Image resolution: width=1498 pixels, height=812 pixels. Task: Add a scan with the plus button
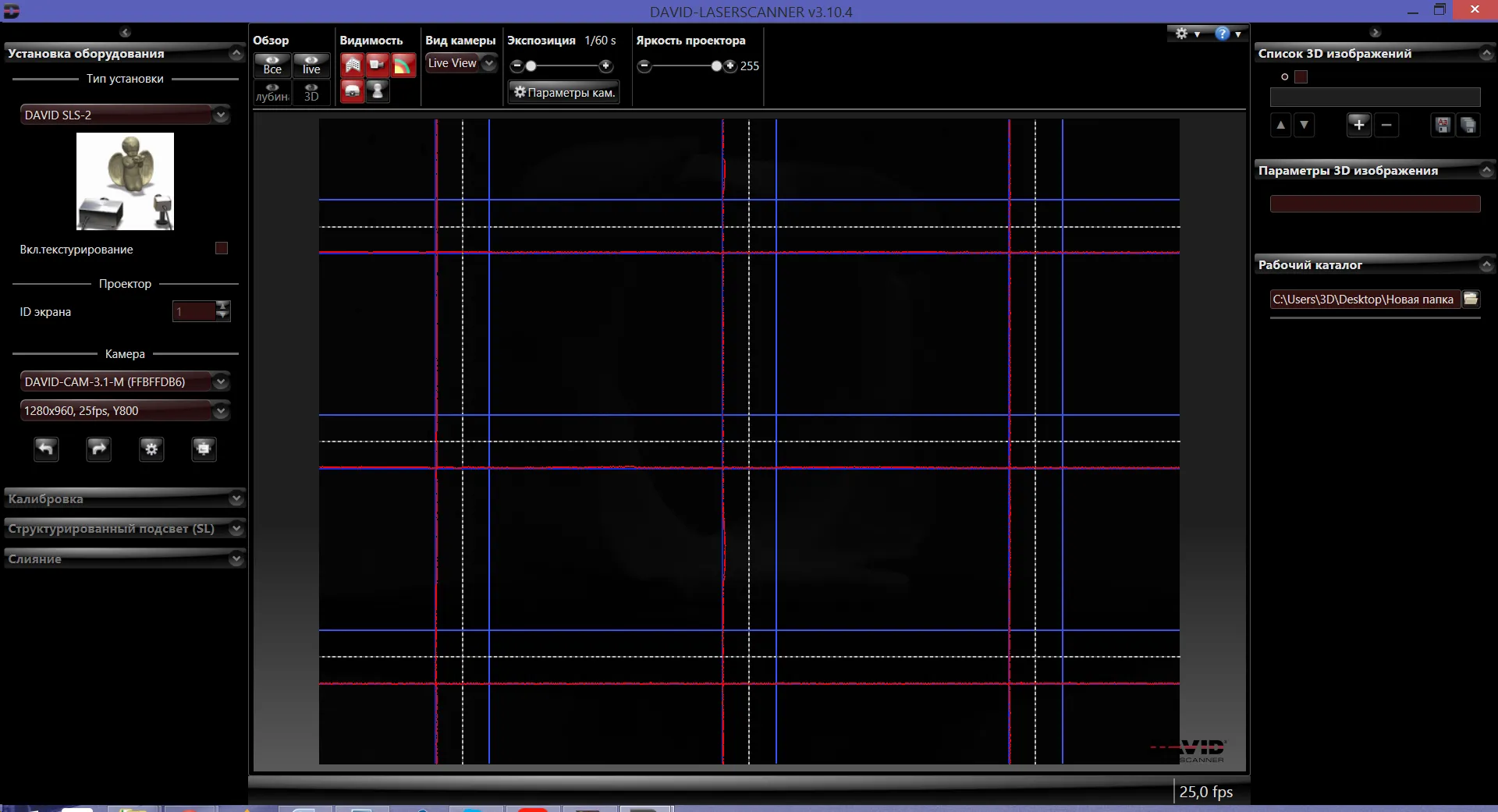tap(1359, 125)
